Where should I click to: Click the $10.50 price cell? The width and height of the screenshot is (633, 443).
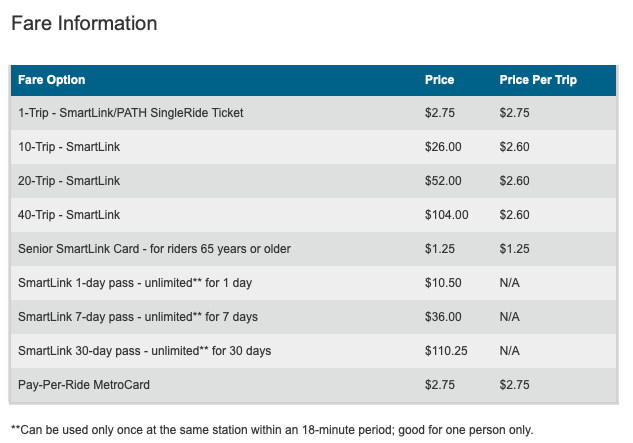pos(443,283)
